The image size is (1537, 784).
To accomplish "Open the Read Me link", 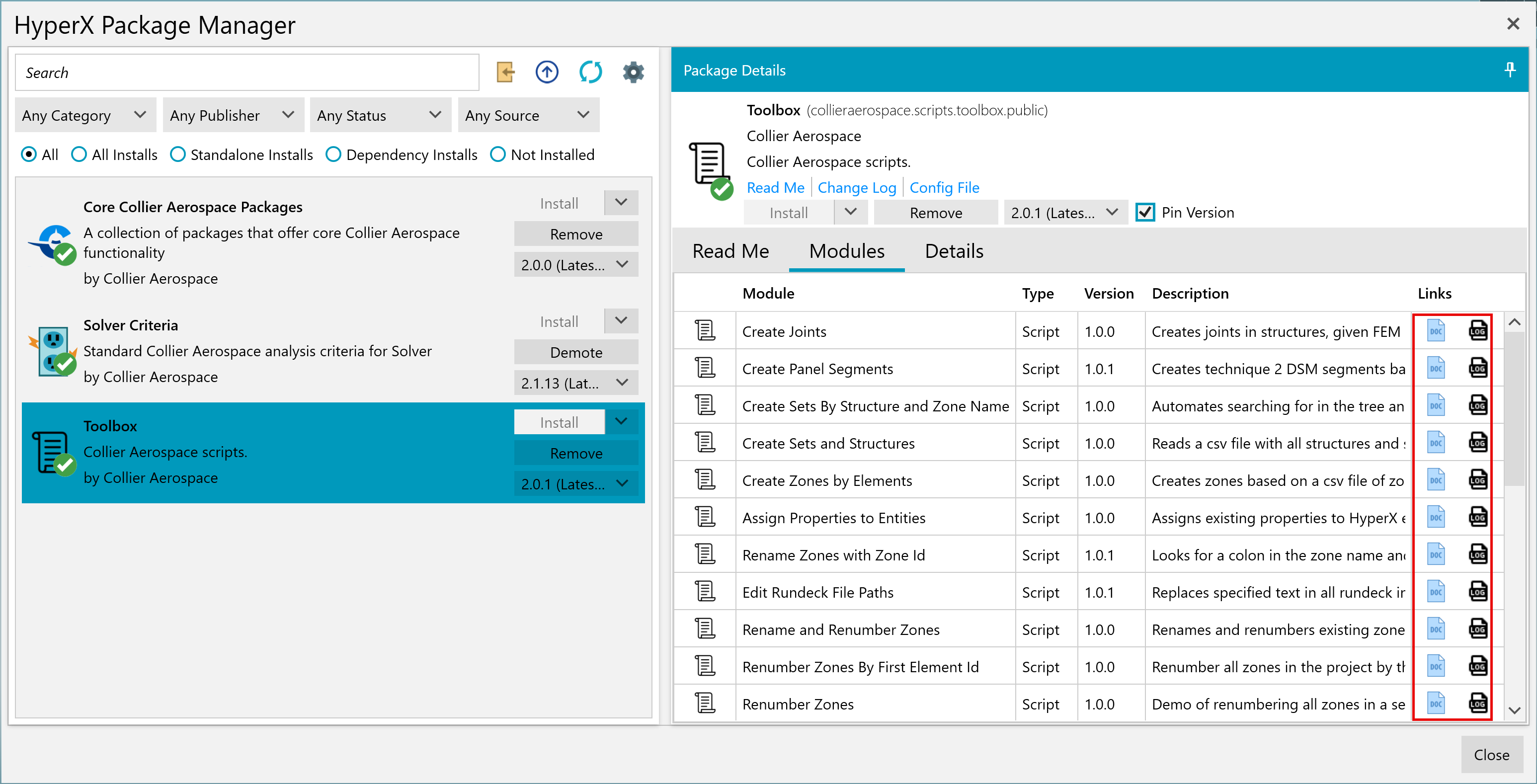I will tap(775, 187).
